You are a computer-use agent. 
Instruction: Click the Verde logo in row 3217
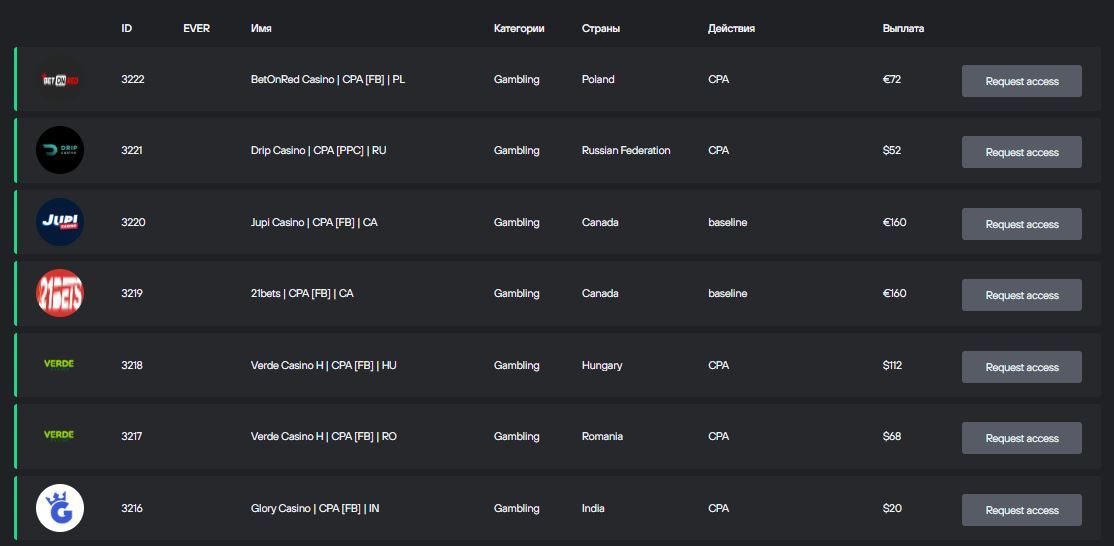(x=59, y=435)
